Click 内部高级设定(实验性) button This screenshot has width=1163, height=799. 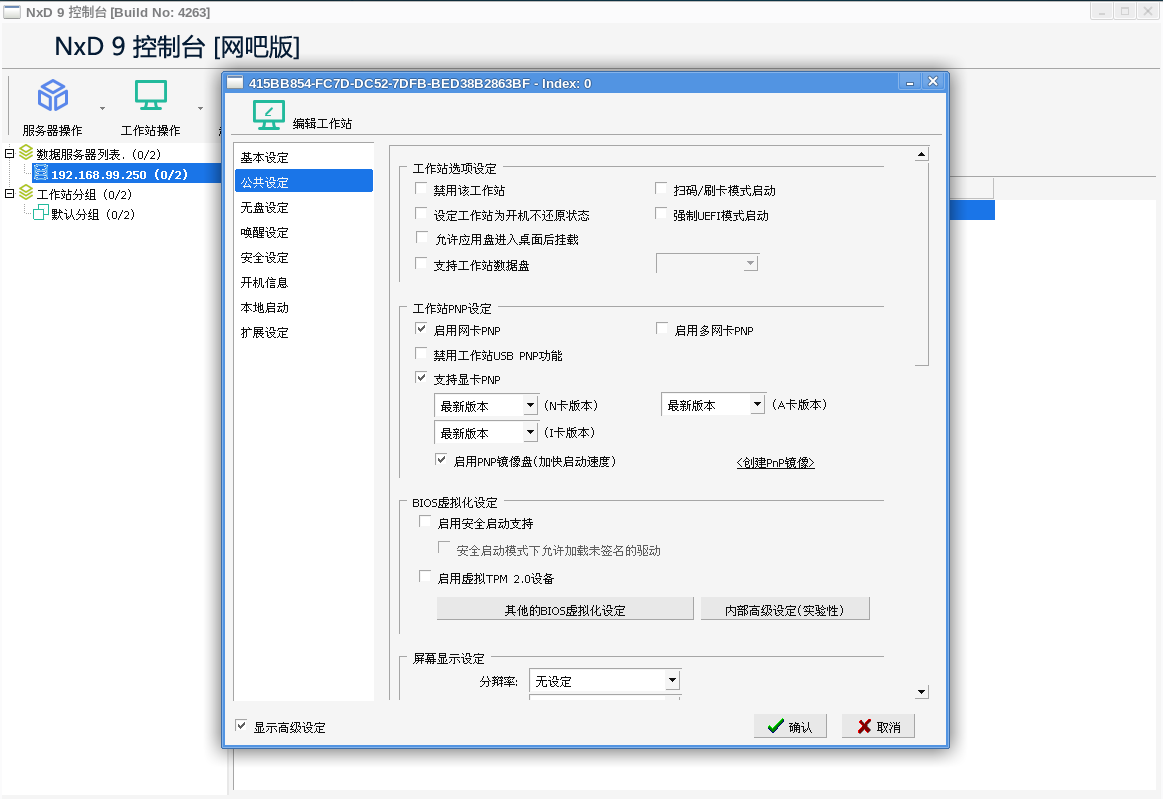pos(785,609)
